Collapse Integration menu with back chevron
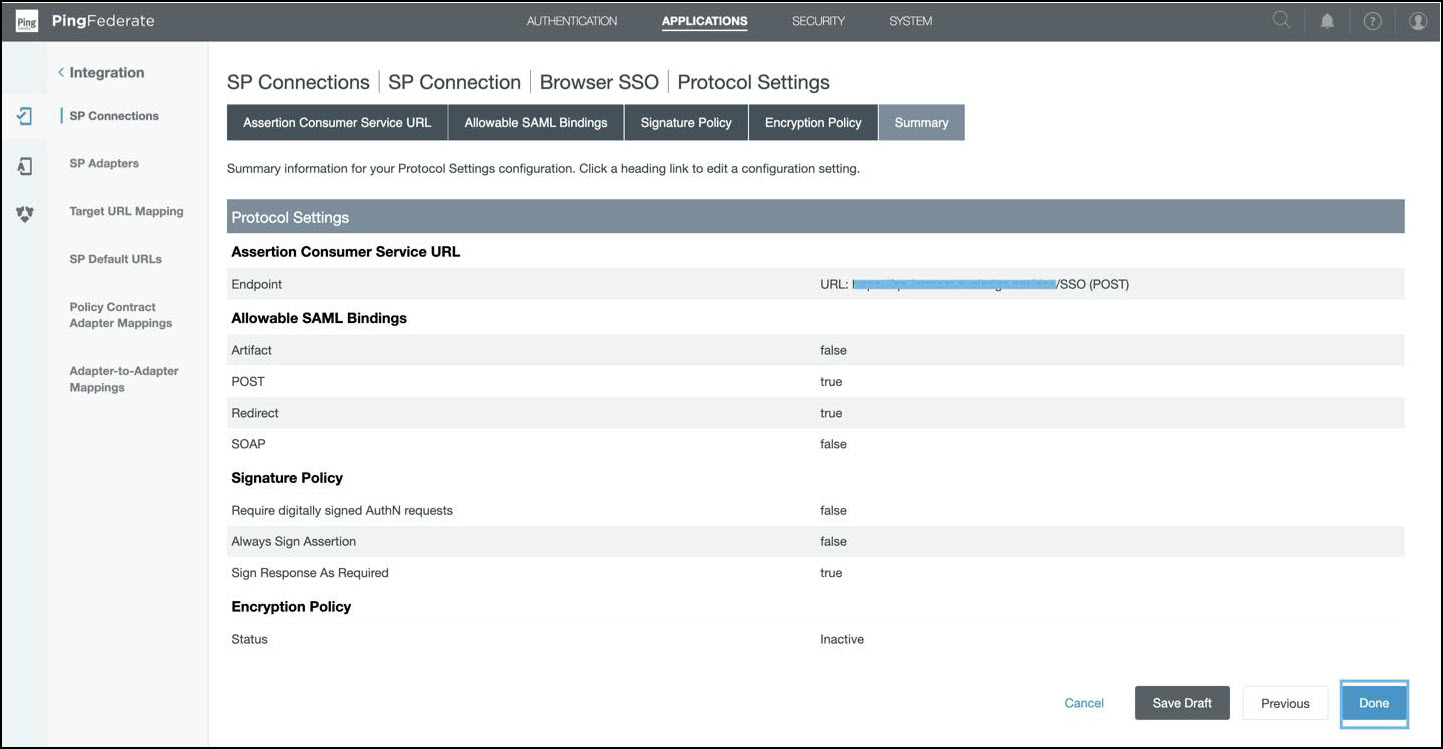1443x749 pixels. coord(61,73)
